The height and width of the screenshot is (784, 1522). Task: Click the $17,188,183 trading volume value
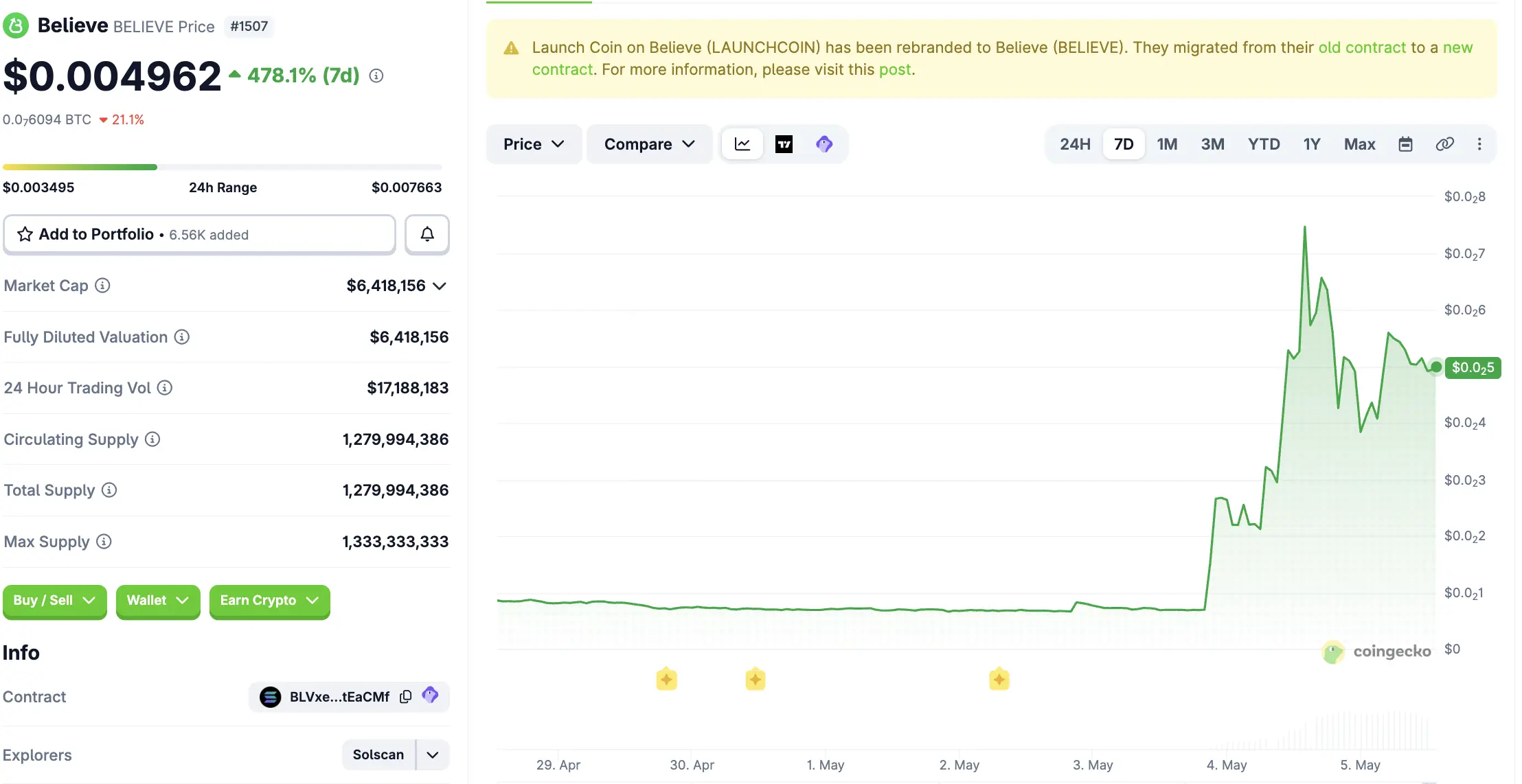[x=408, y=388]
